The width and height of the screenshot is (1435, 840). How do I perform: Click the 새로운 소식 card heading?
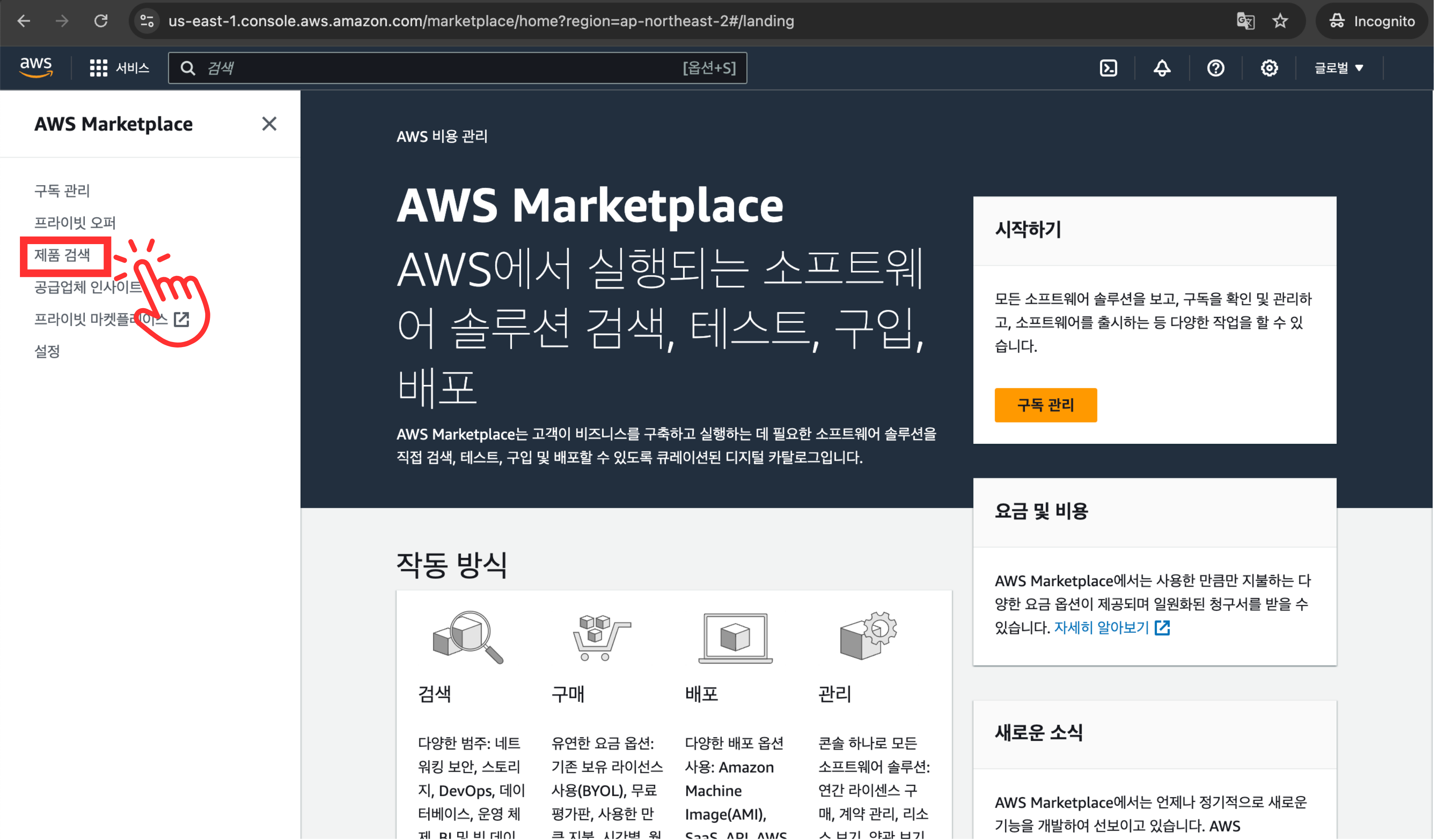click(x=1039, y=733)
